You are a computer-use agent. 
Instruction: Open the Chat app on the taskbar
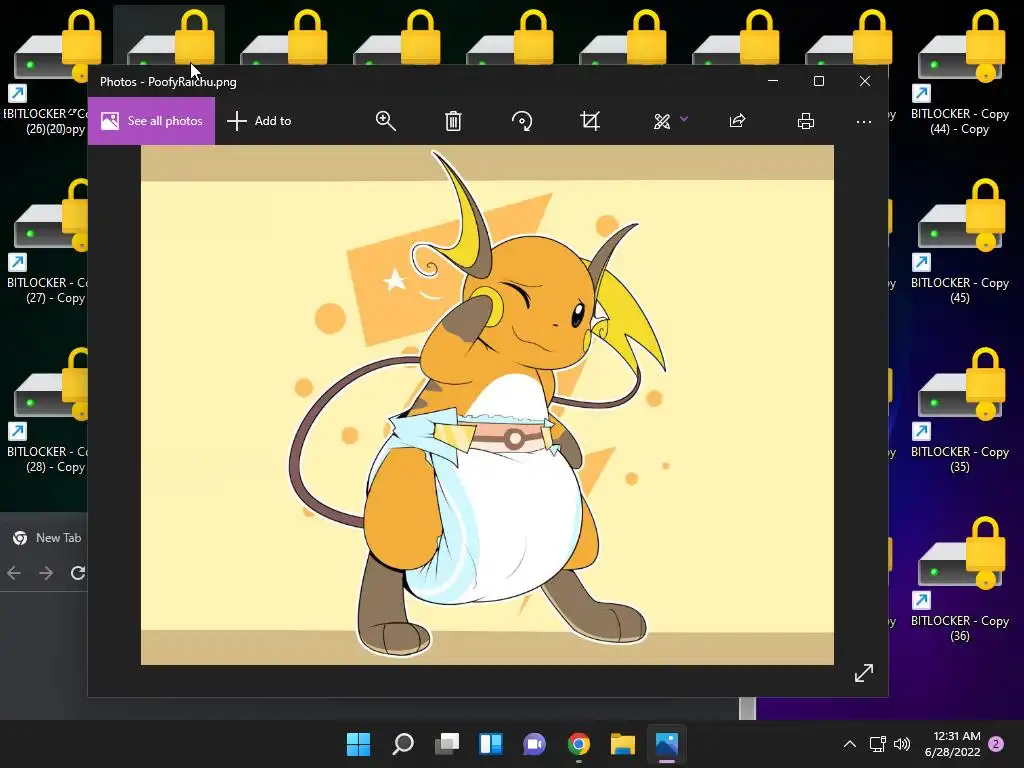click(x=535, y=744)
